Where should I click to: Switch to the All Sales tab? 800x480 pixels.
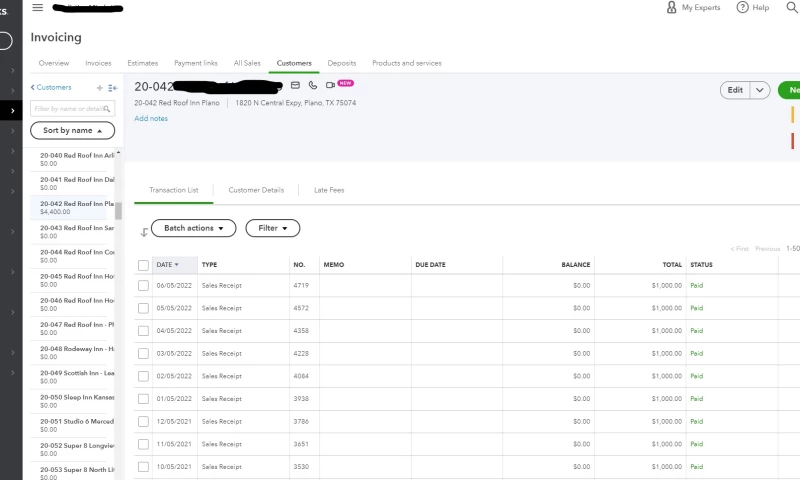(247, 63)
